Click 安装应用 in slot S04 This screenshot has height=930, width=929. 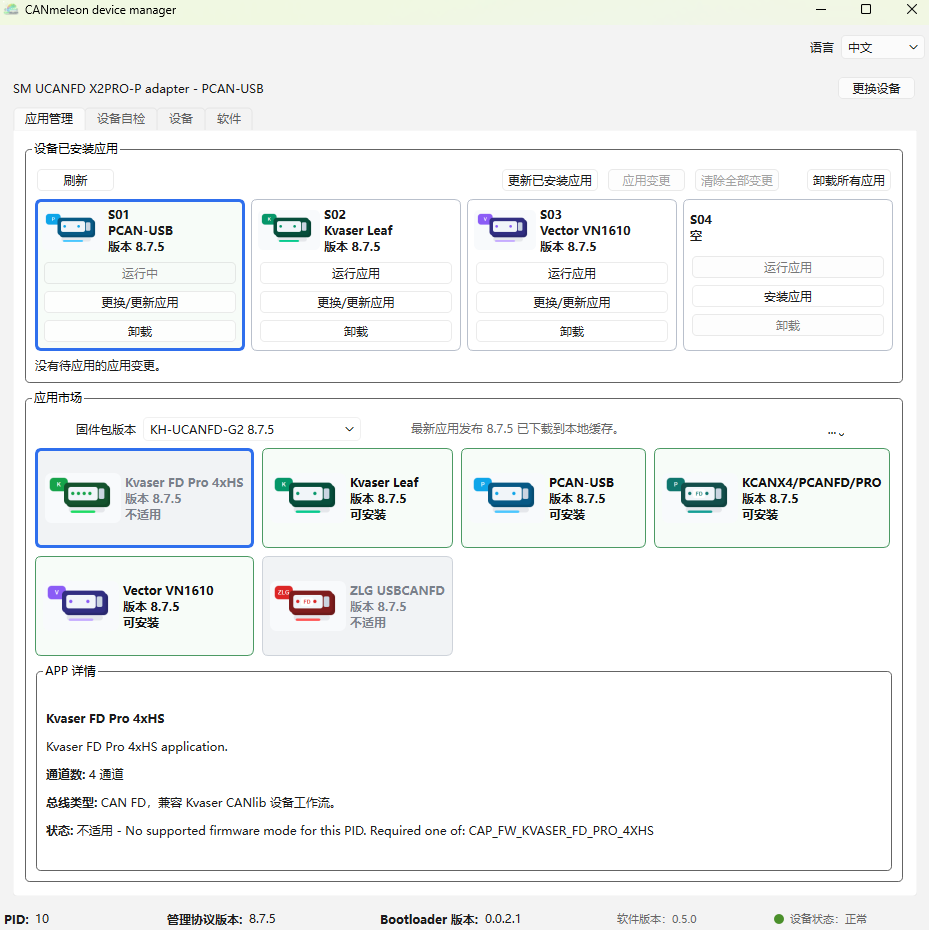coord(788,297)
